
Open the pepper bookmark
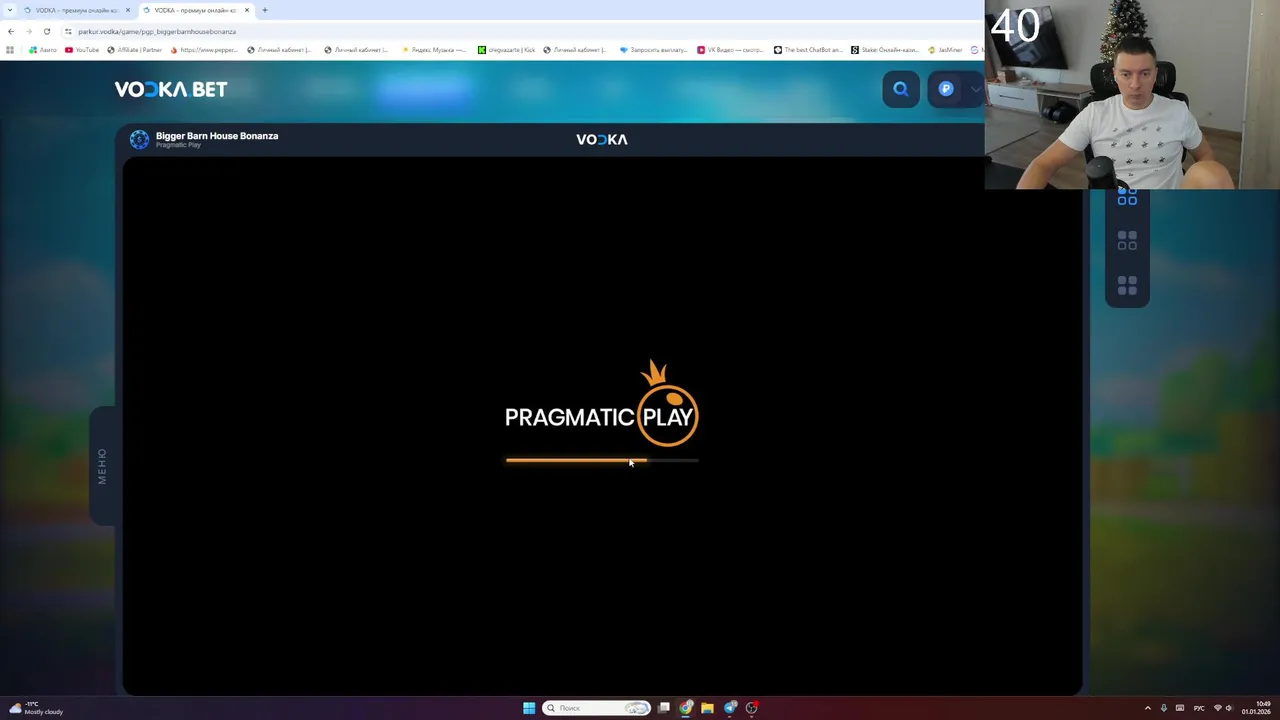[204, 50]
